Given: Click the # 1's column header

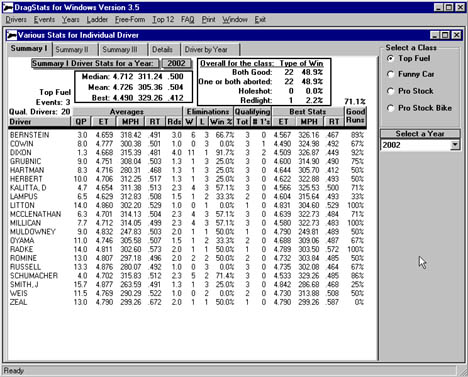Looking at the screenshot, I should click(x=261, y=122).
